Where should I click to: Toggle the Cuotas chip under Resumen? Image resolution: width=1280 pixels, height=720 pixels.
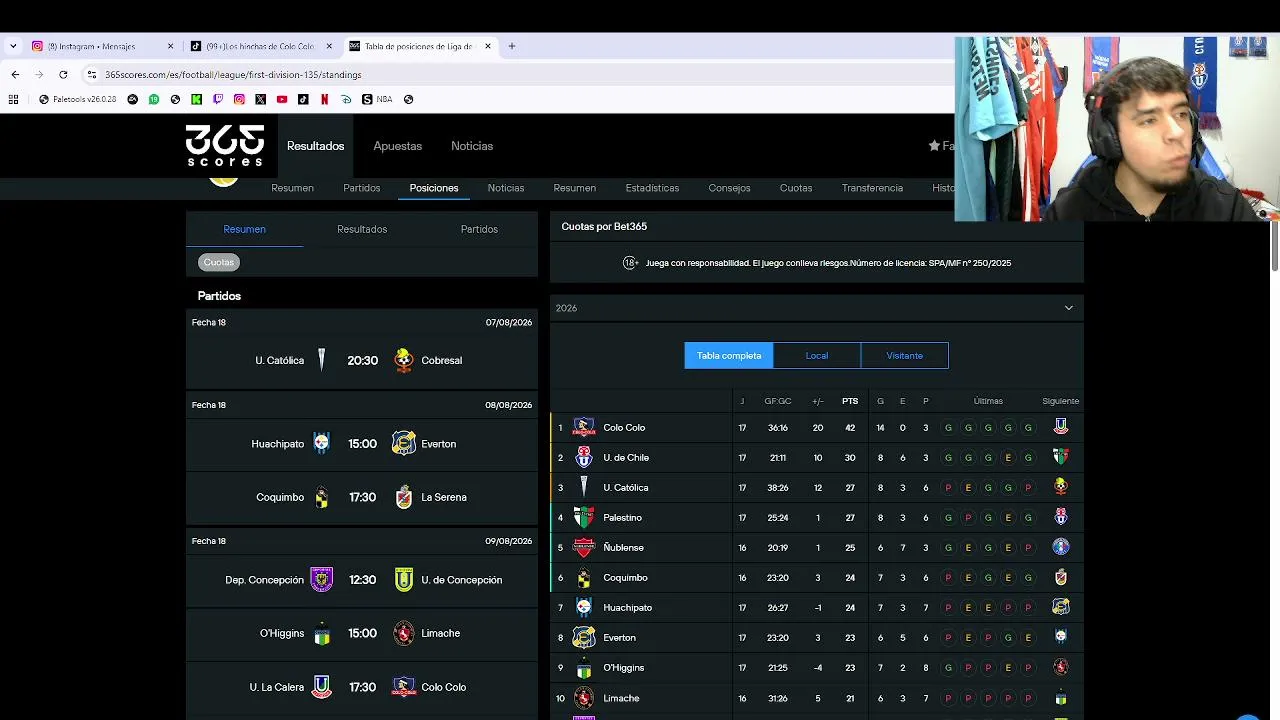(219, 262)
